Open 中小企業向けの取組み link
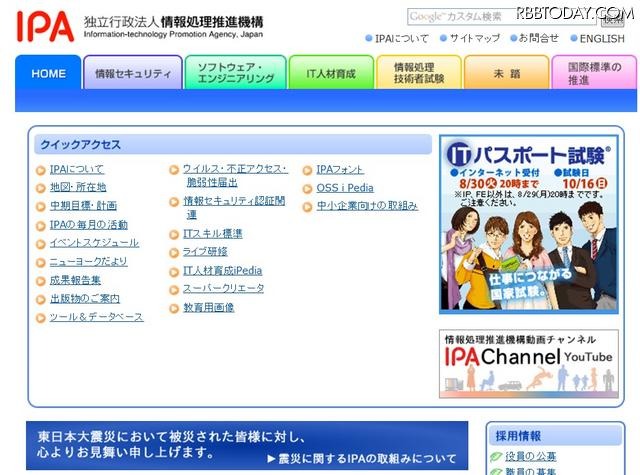 point(367,206)
